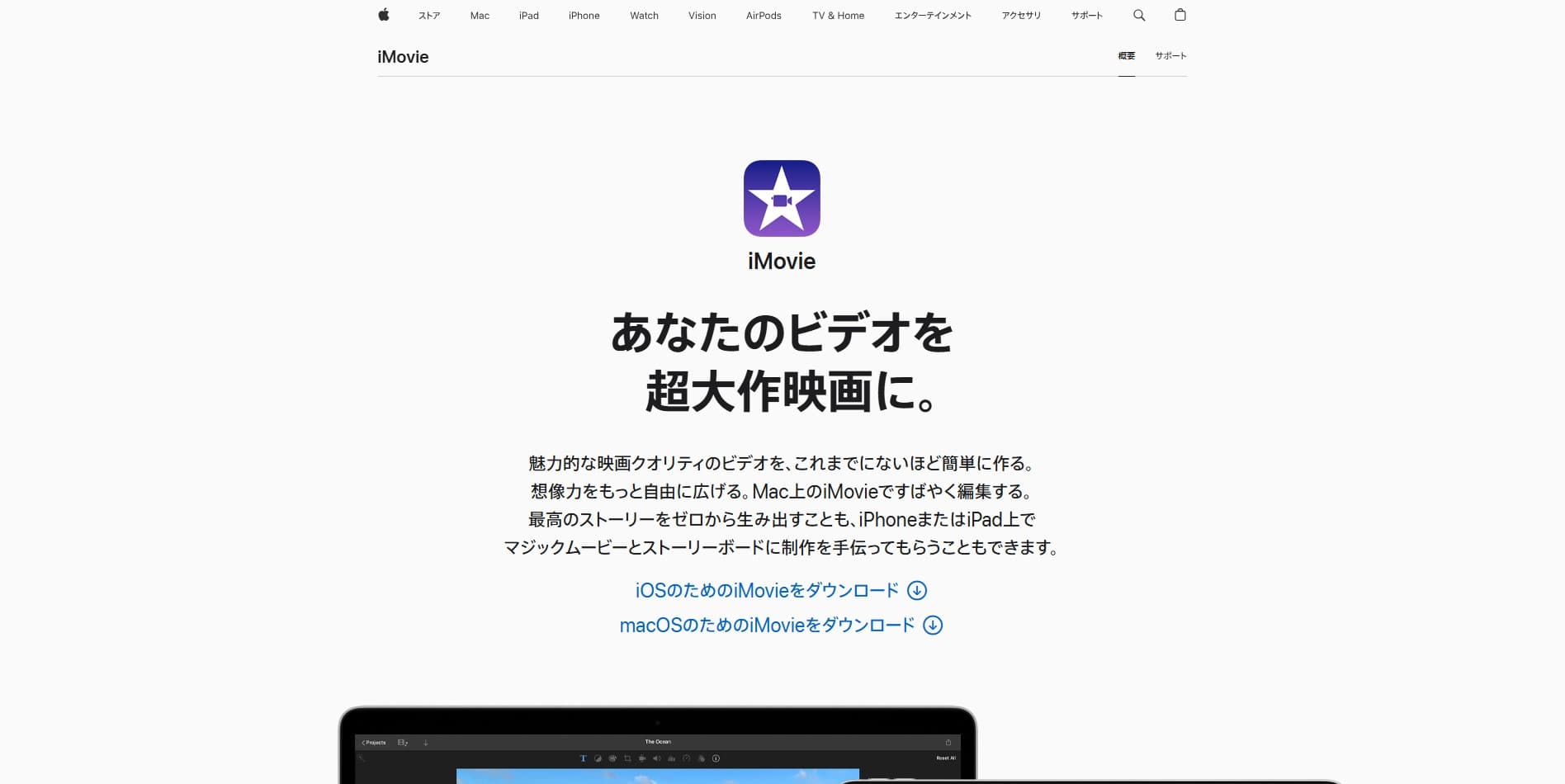Click the Crop tool in the iMovie toolbar
1565x784 pixels.
(x=628, y=758)
